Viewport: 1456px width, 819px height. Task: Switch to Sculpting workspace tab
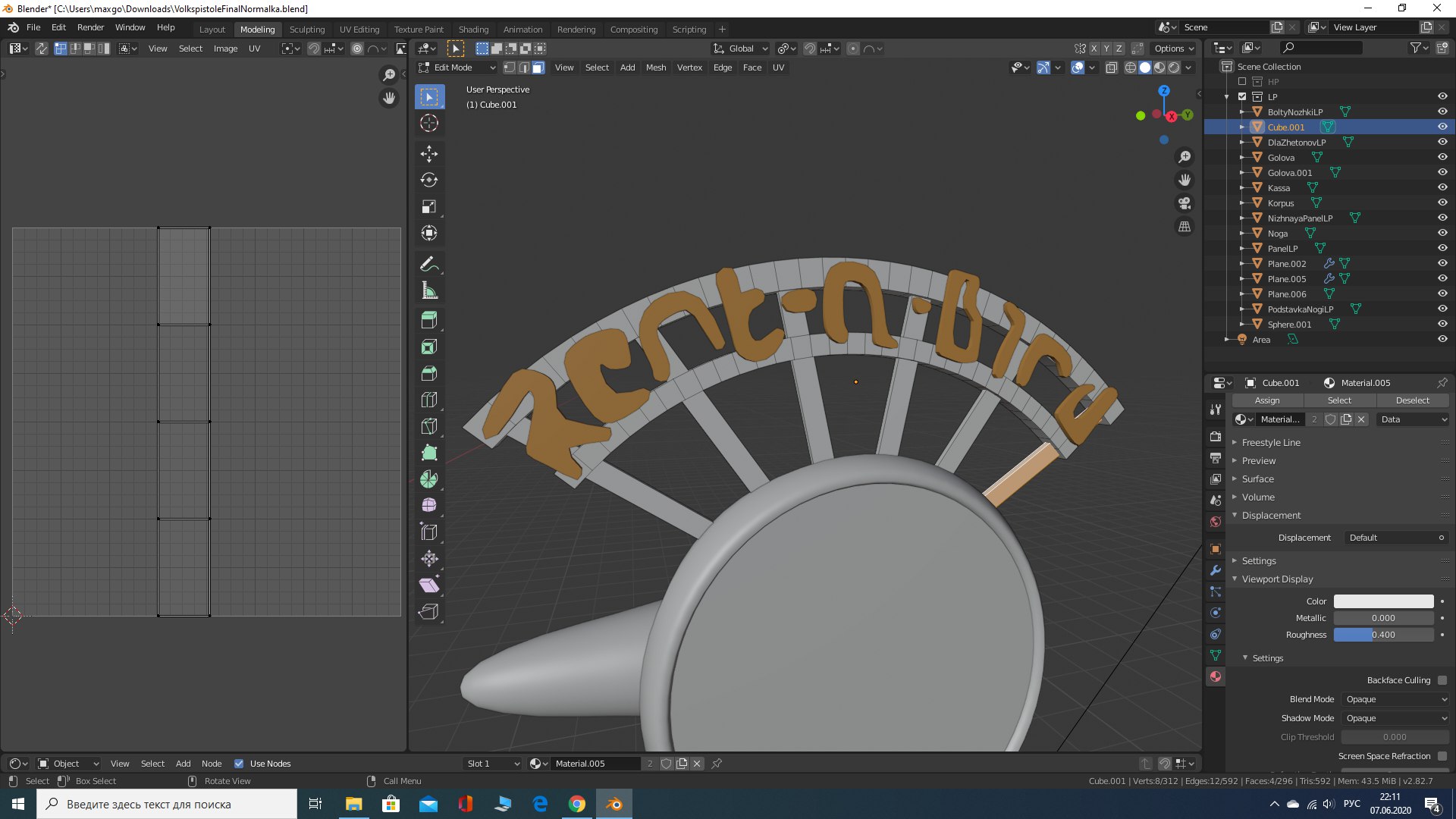tap(306, 30)
